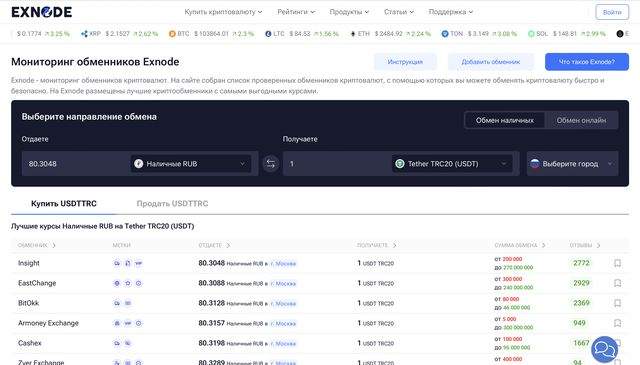Sort table by Отдаете column
Image resolution: width=640 pixels, height=365 pixels.
click(x=214, y=245)
